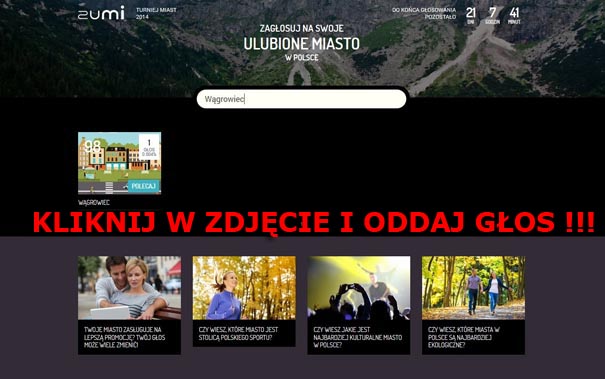Image resolution: width=605 pixels, height=379 pixels.
Task: Open the jogging woman article image
Action: pyautogui.click(x=244, y=288)
